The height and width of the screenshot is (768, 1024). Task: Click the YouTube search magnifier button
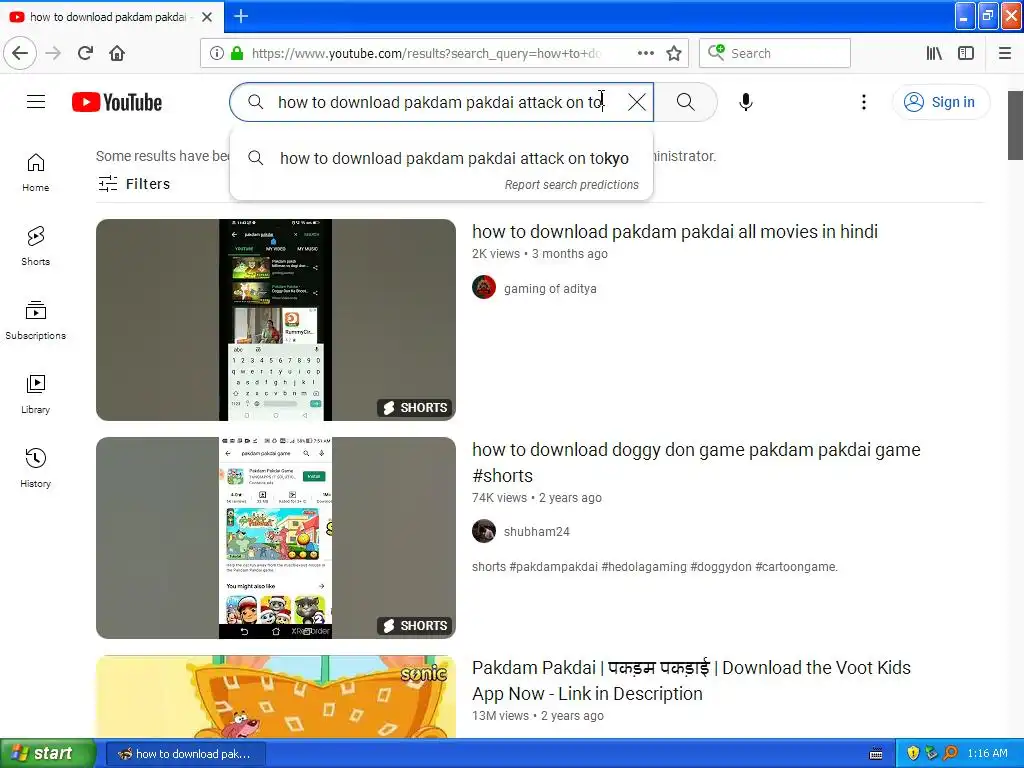pyautogui.click(x=686, y=102)
